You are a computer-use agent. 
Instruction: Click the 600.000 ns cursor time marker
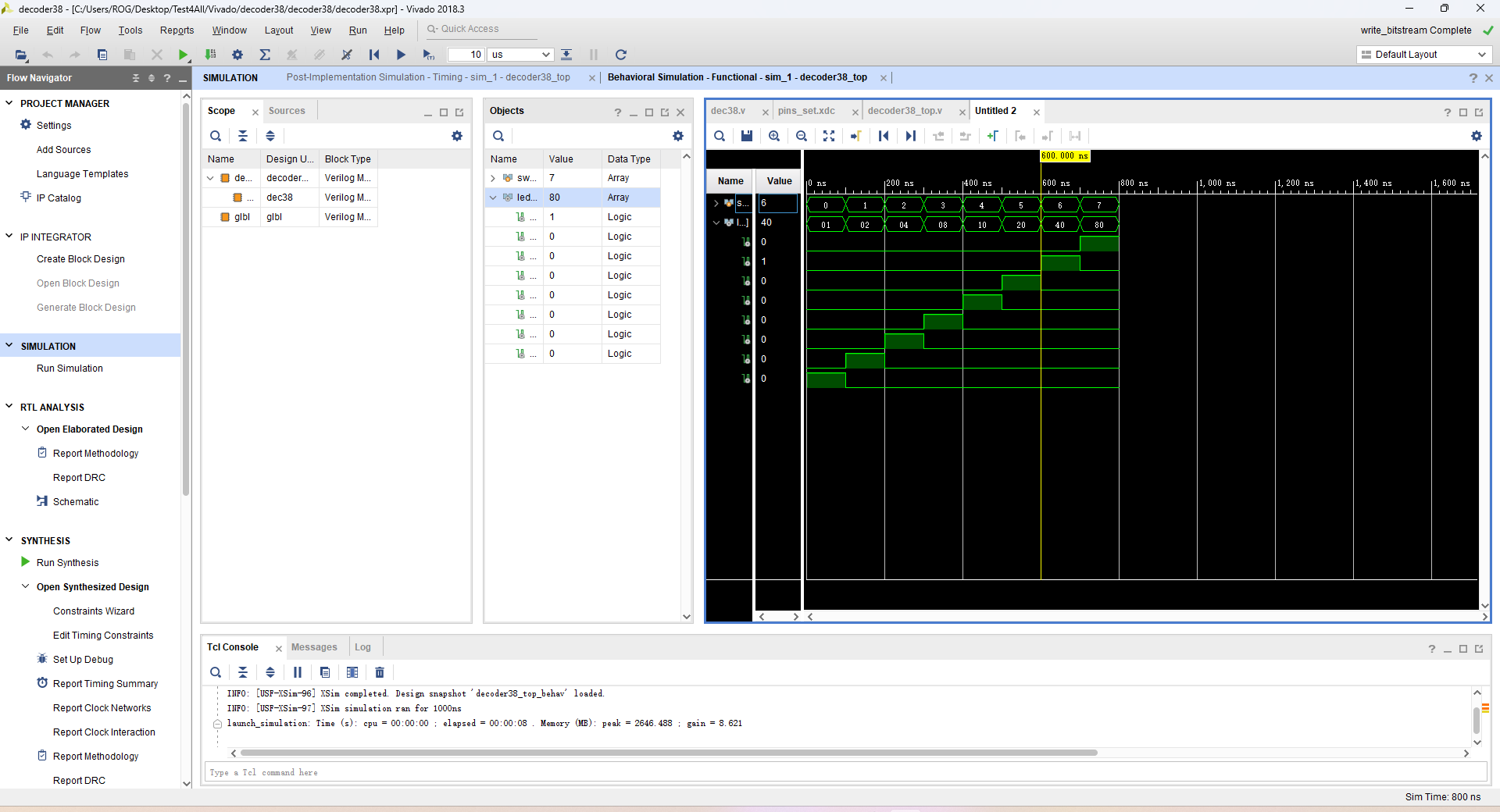(x=1065, y=156)
